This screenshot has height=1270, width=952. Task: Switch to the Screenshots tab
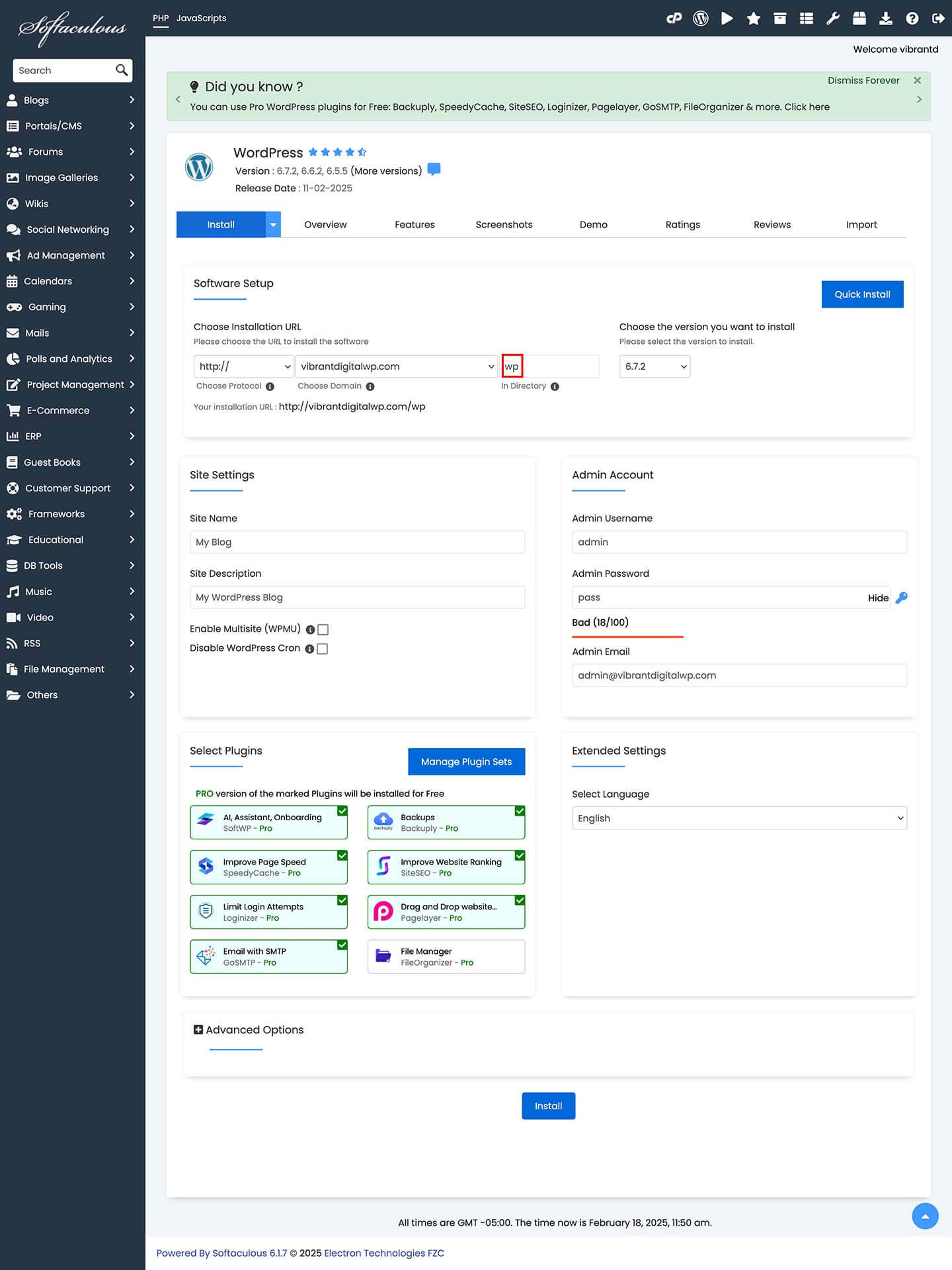(x=504, y=225)
